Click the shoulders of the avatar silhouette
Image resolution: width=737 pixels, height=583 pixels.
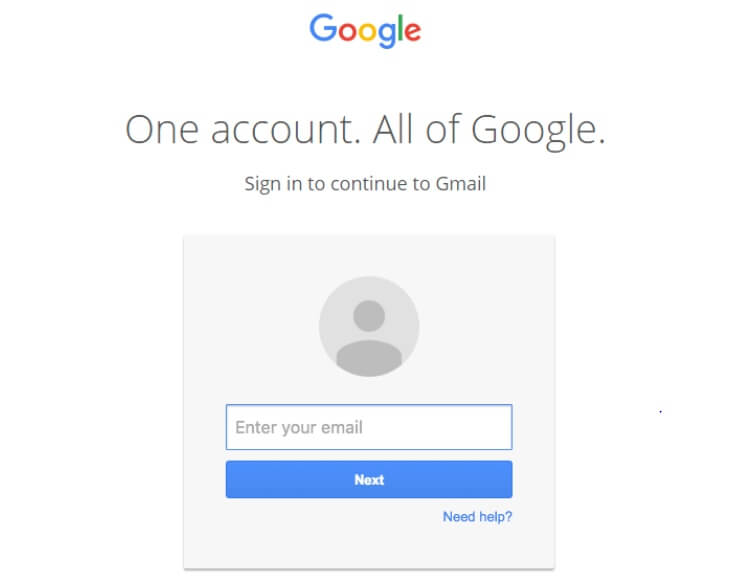coord(369,357)
